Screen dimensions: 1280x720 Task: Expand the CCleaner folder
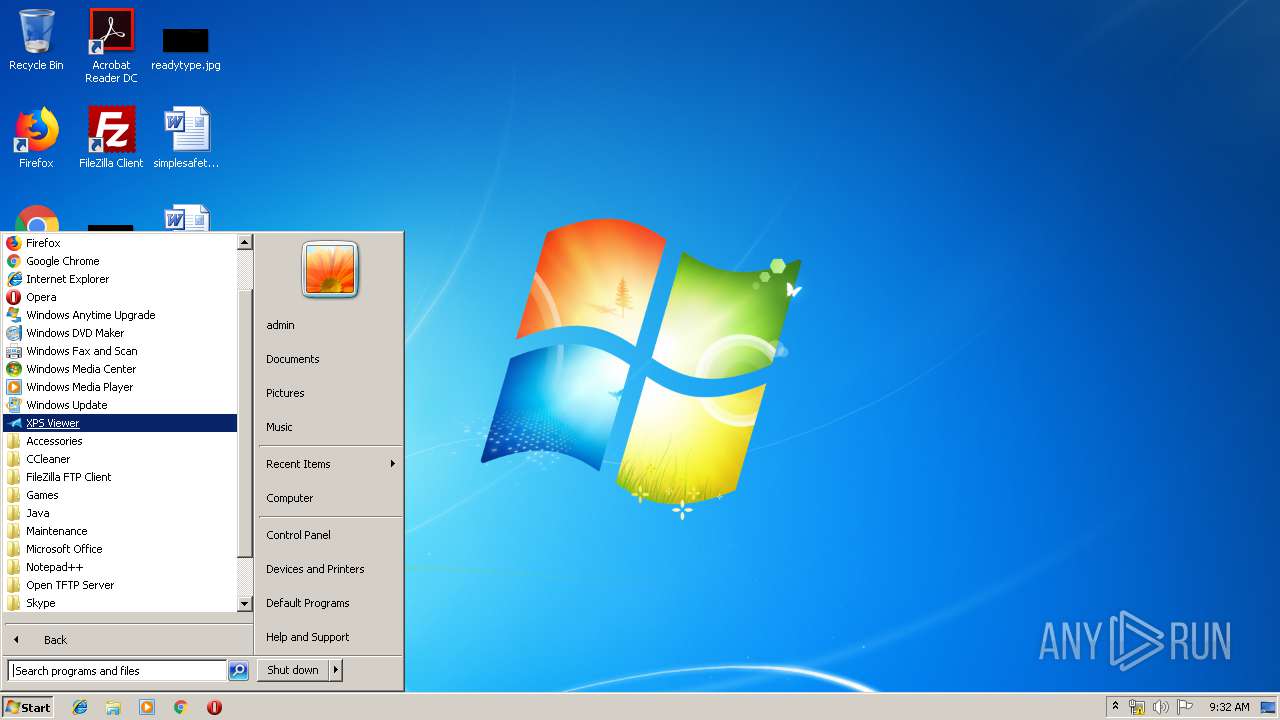pos(120,459)
